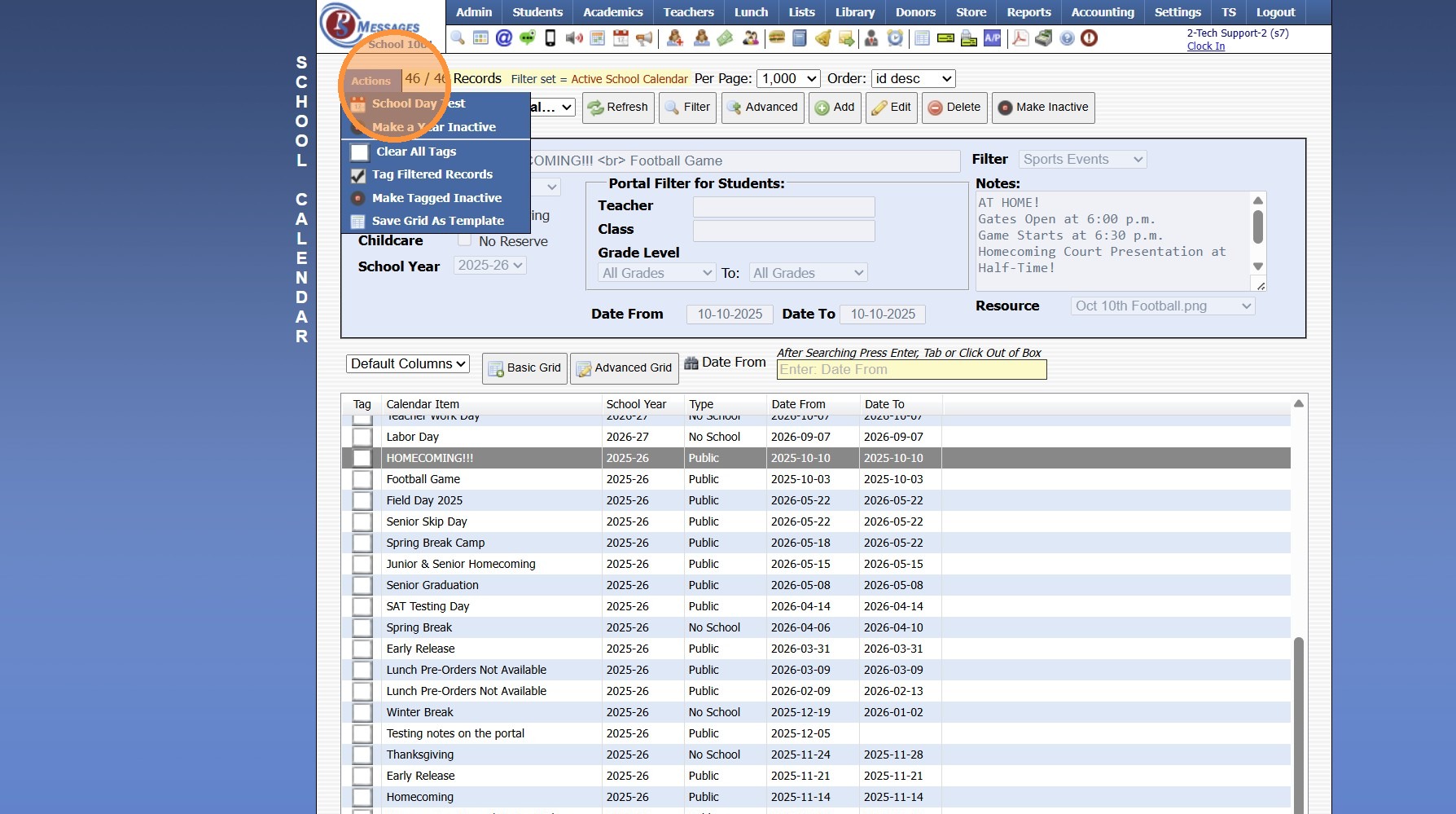
Task: Click the Date From search input field
Action: [911, 369]
